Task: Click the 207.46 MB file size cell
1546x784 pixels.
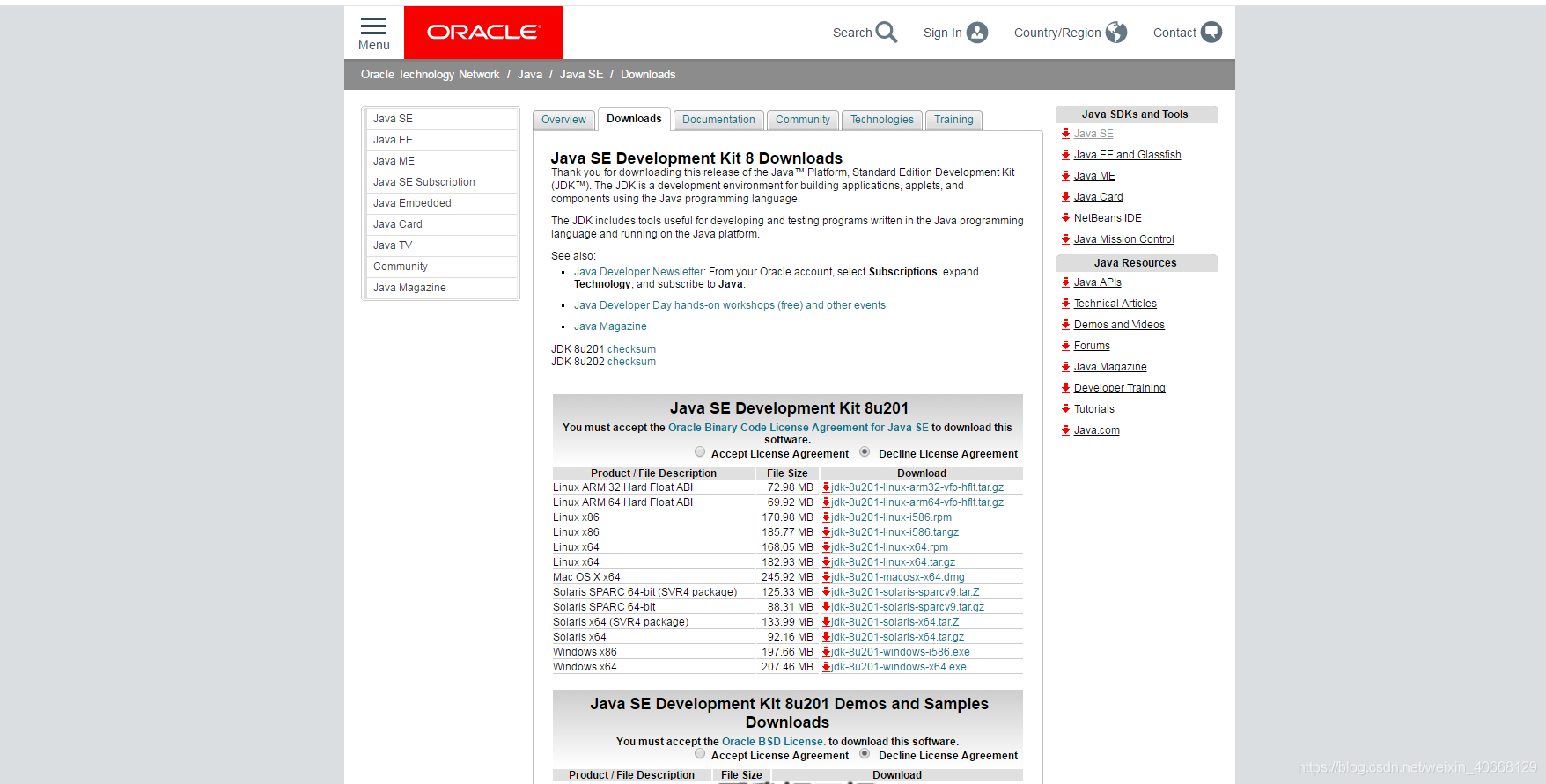Action: (787, 667)
